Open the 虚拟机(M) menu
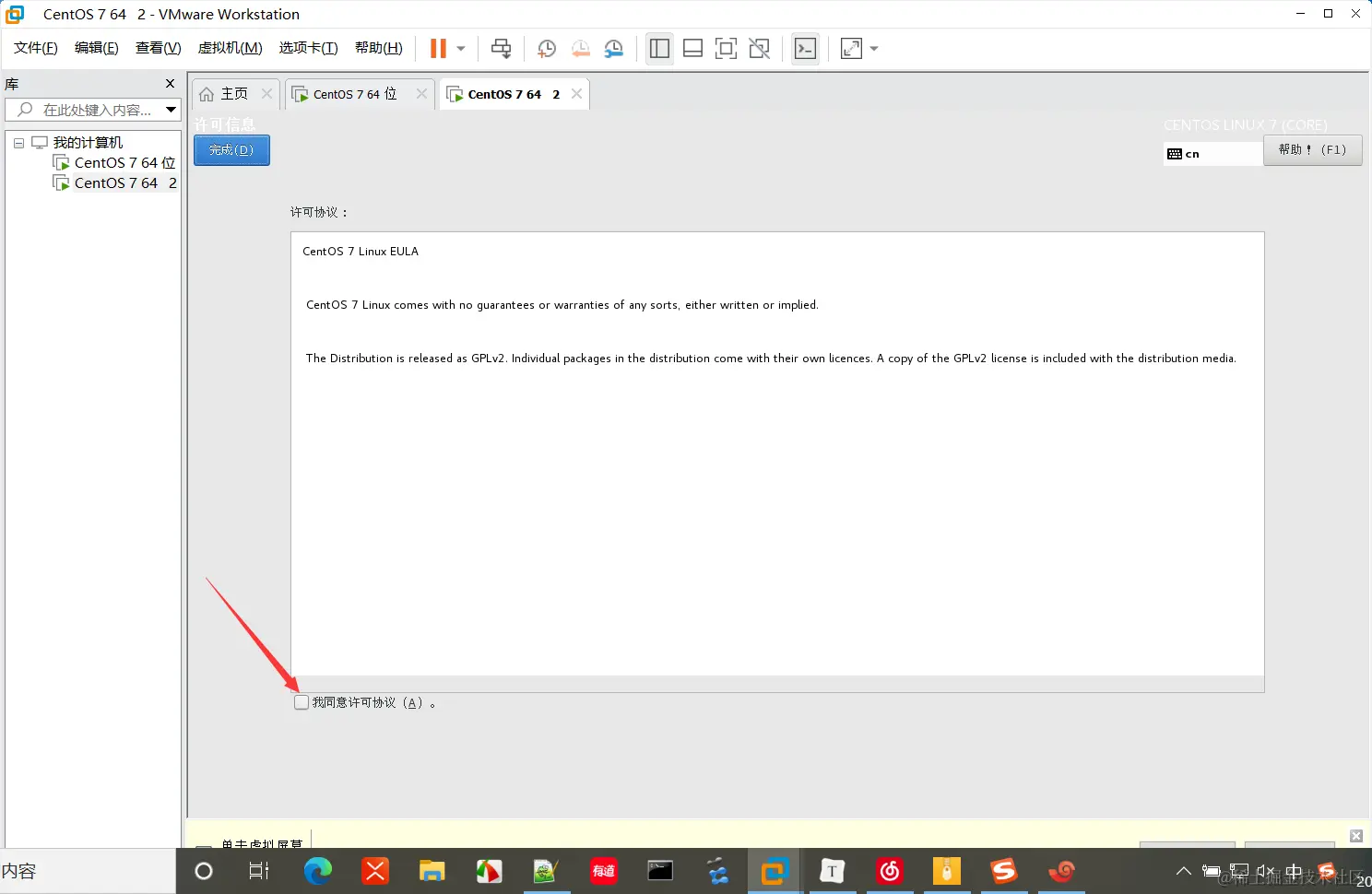The image size is (1372, 894). [x=231, y=48]
